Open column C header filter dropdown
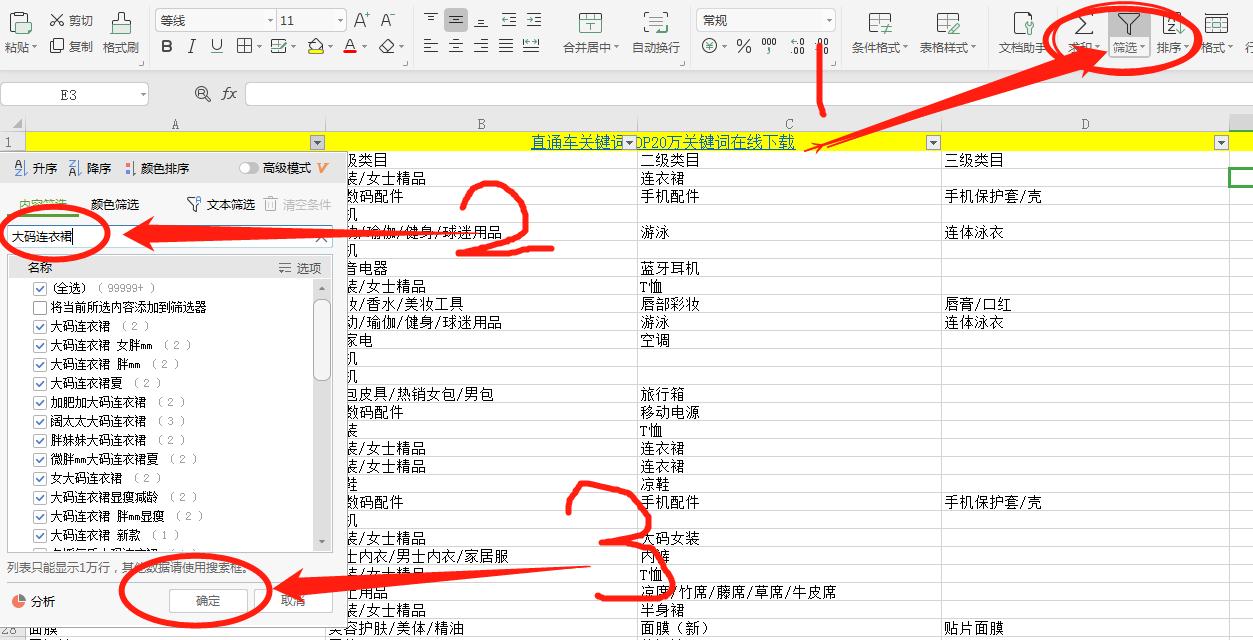The width and height of the screenshot is (1253, 640). click(932, 142)
